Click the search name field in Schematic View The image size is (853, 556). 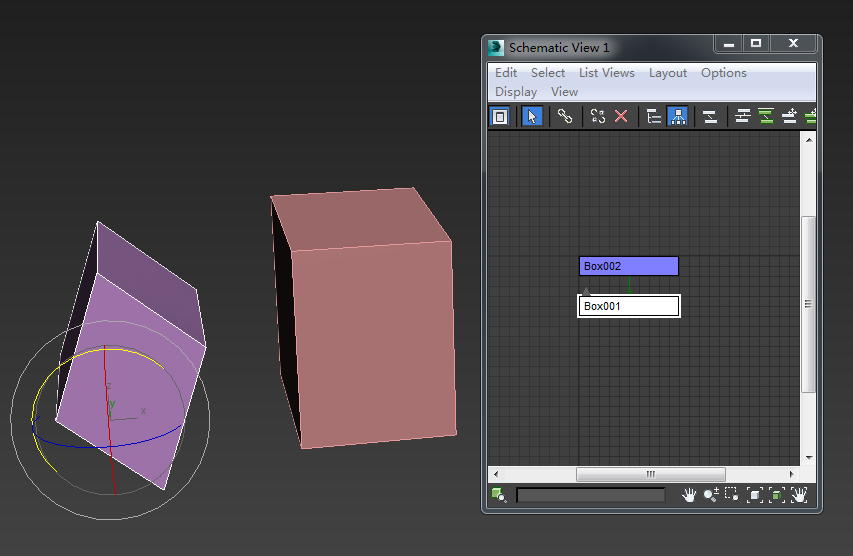point(590,495)
